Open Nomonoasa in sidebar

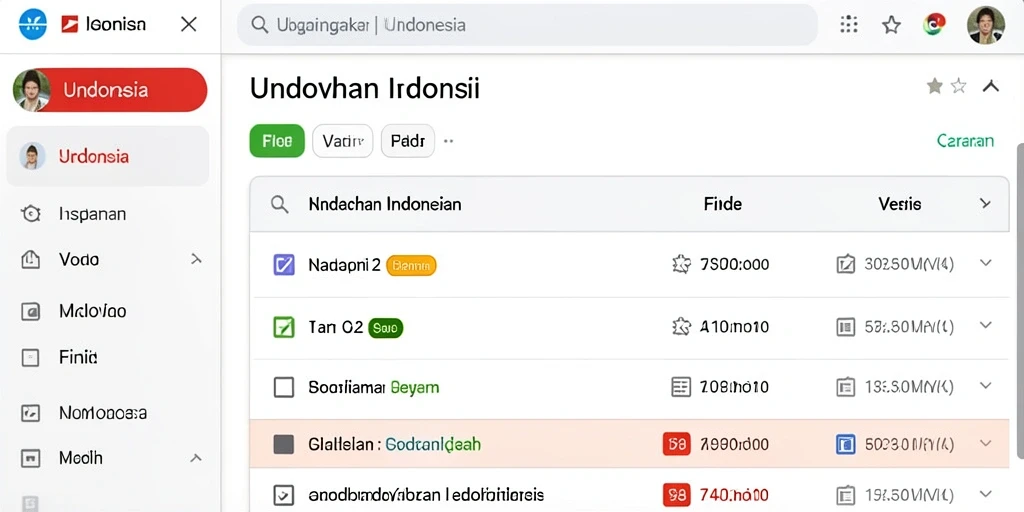tap(103, 413)
